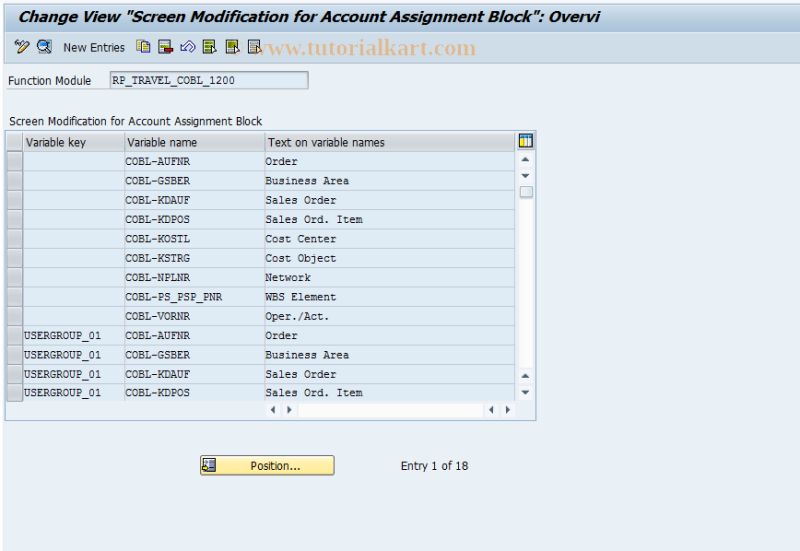This screenshot has width=800, height=551.
Task: Click the bottom page-up arrow of the vertical scrollbar
Action: click(526, 375)
